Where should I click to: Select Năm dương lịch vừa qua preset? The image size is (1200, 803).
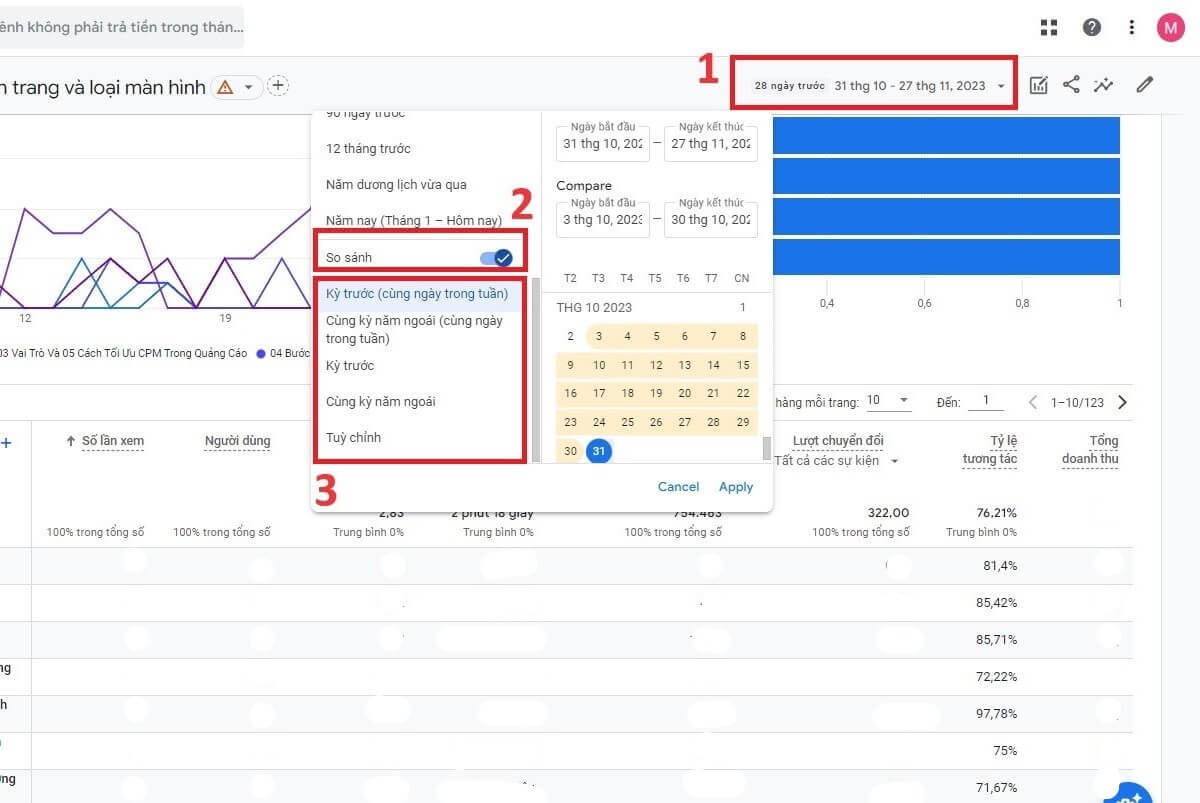coord(396,185)
